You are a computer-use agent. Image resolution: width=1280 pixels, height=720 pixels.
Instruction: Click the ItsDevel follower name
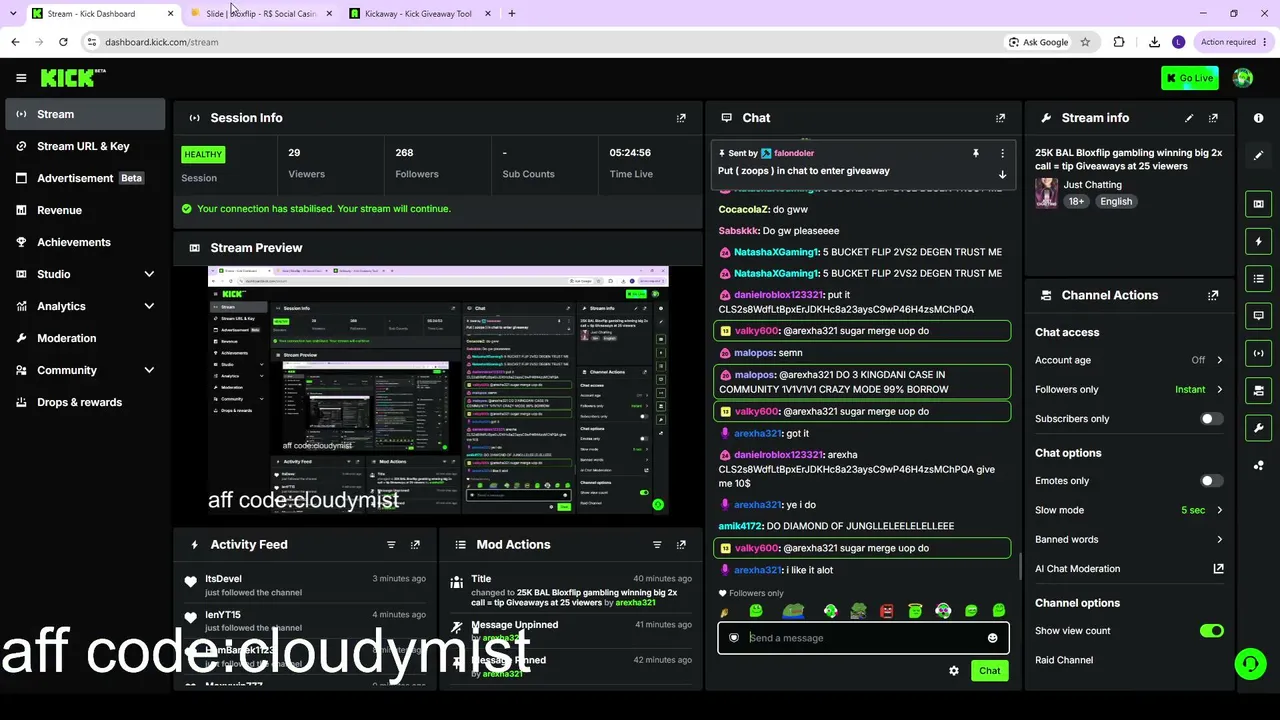pos(223,579)
